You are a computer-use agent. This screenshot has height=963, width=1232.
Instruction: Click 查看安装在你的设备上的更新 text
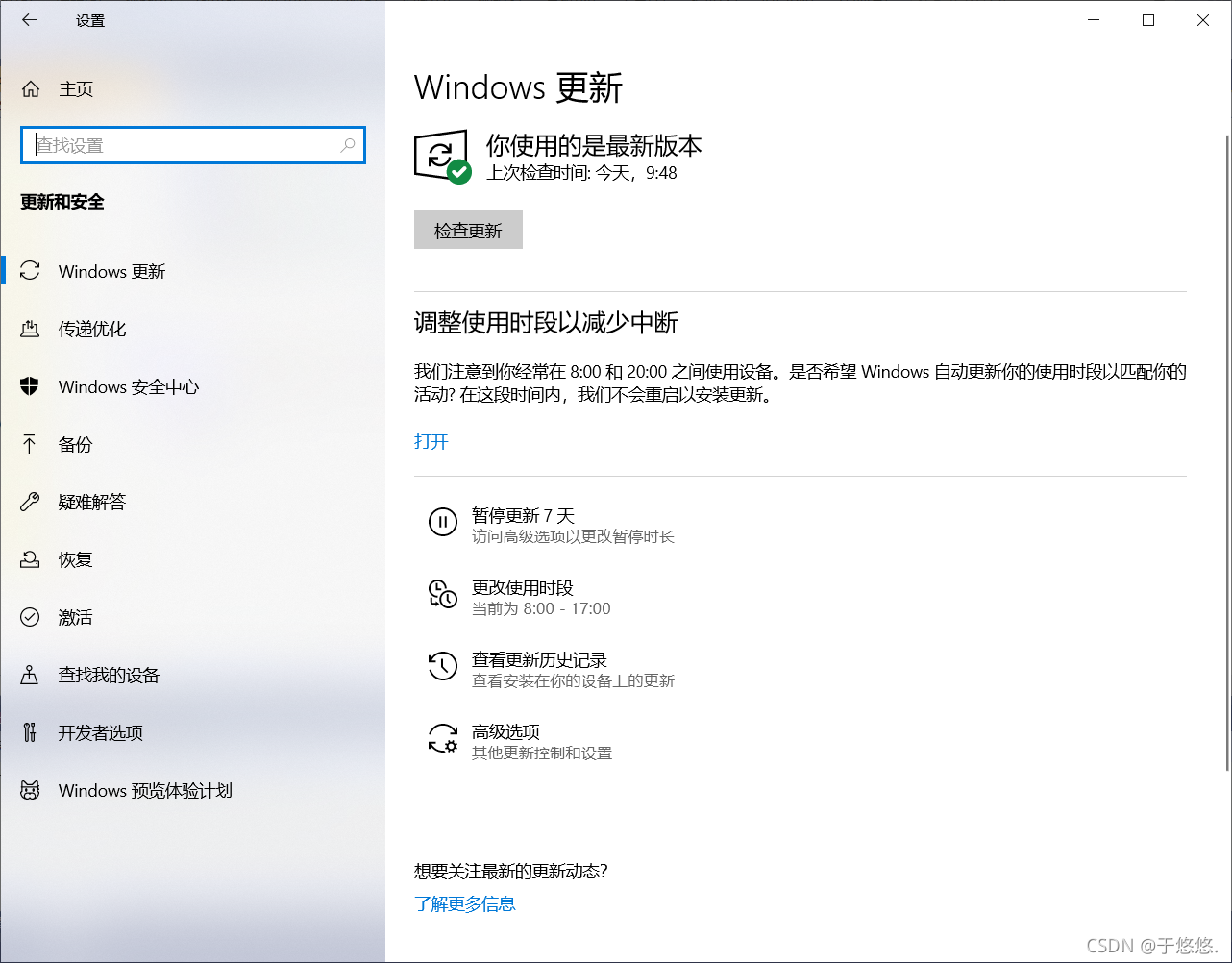click(x=573, y=680)
